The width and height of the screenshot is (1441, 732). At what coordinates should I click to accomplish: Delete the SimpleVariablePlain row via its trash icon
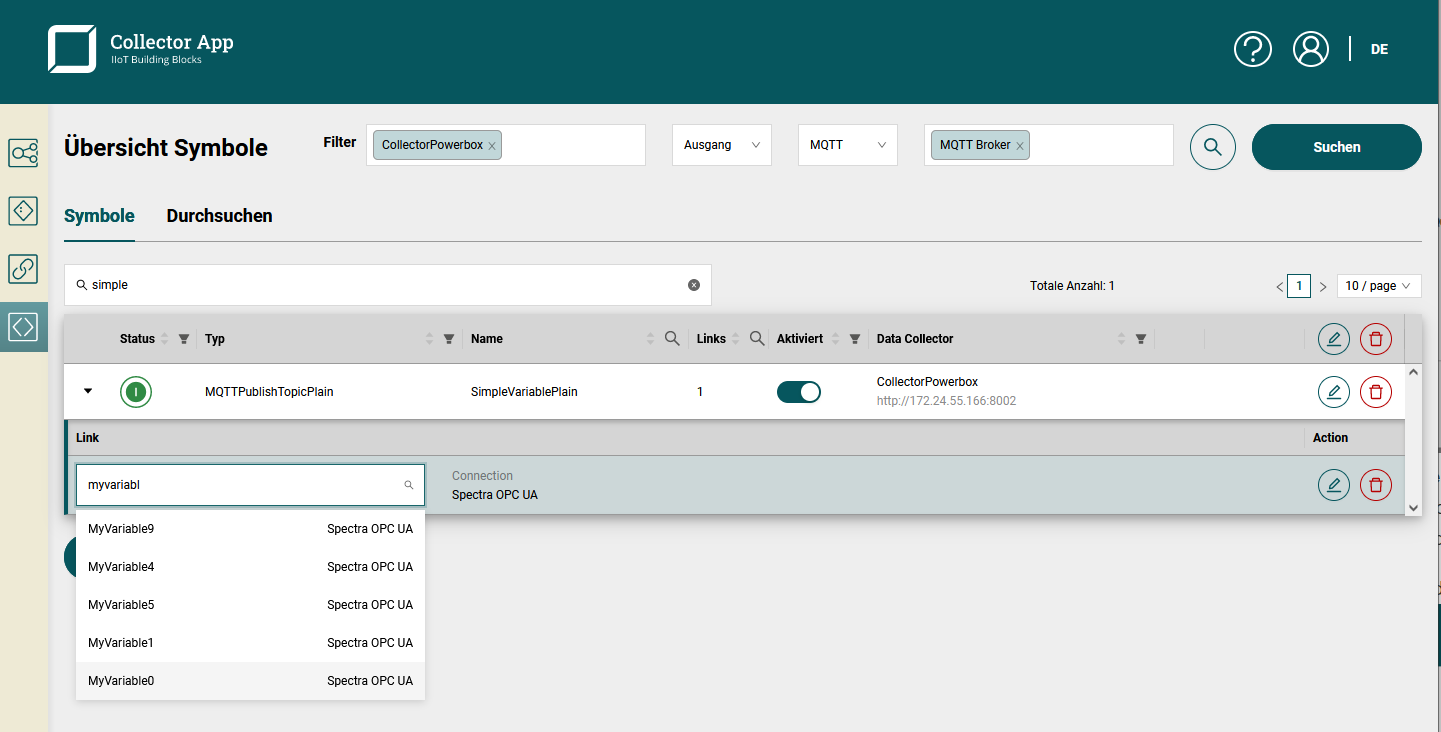click(1376, 391)
